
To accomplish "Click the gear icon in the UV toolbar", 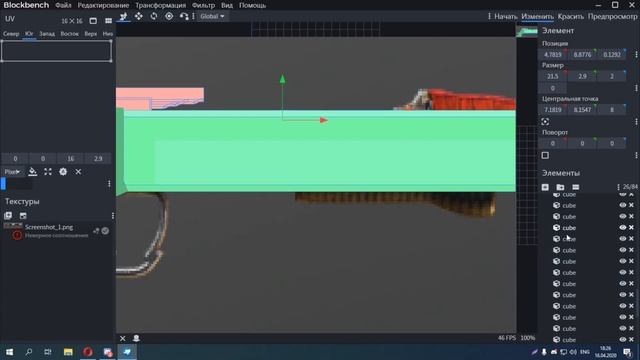I will (63, 172).
